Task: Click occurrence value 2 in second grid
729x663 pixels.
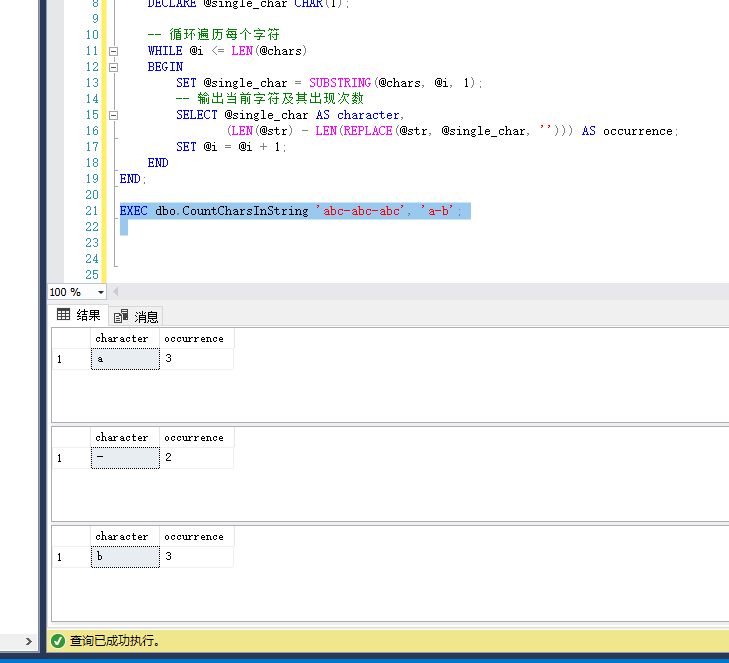Action: (x=196, y=458)
